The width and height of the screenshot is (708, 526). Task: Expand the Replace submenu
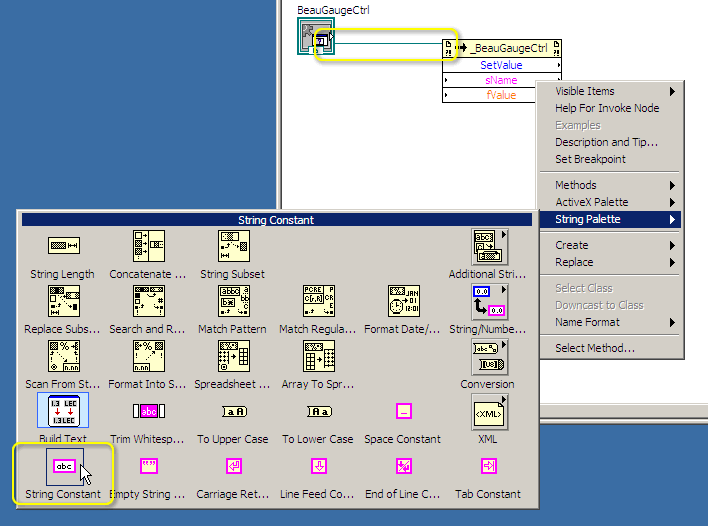click(612, 262)
